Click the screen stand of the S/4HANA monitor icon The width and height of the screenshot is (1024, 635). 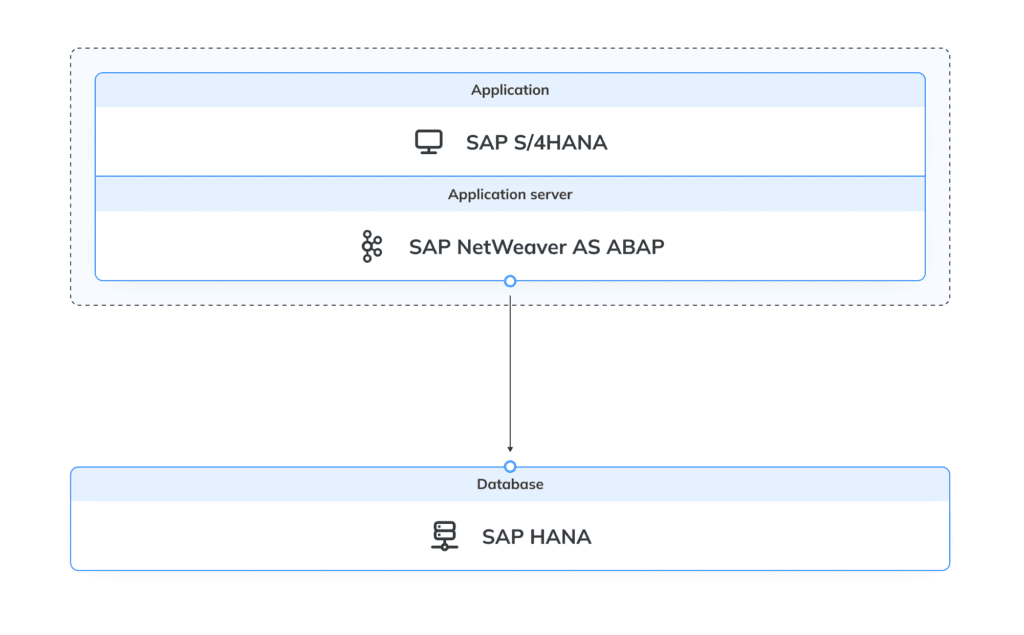428,152
